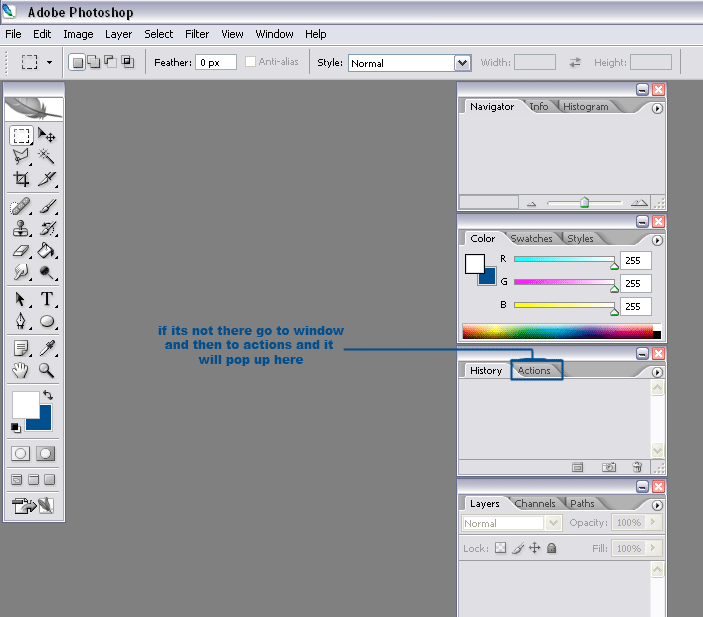This screenshot has width=703, height=617.
Task: Open the tool preset picker arrow
Action: tap(49, 62)
